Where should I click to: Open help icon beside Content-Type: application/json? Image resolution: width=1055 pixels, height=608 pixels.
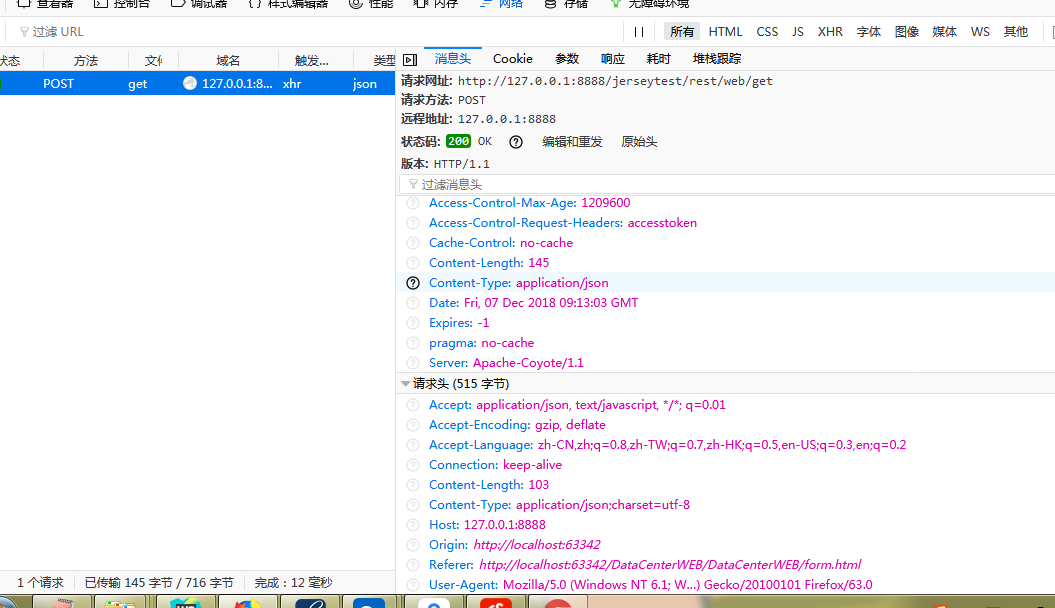click(413, 283)
